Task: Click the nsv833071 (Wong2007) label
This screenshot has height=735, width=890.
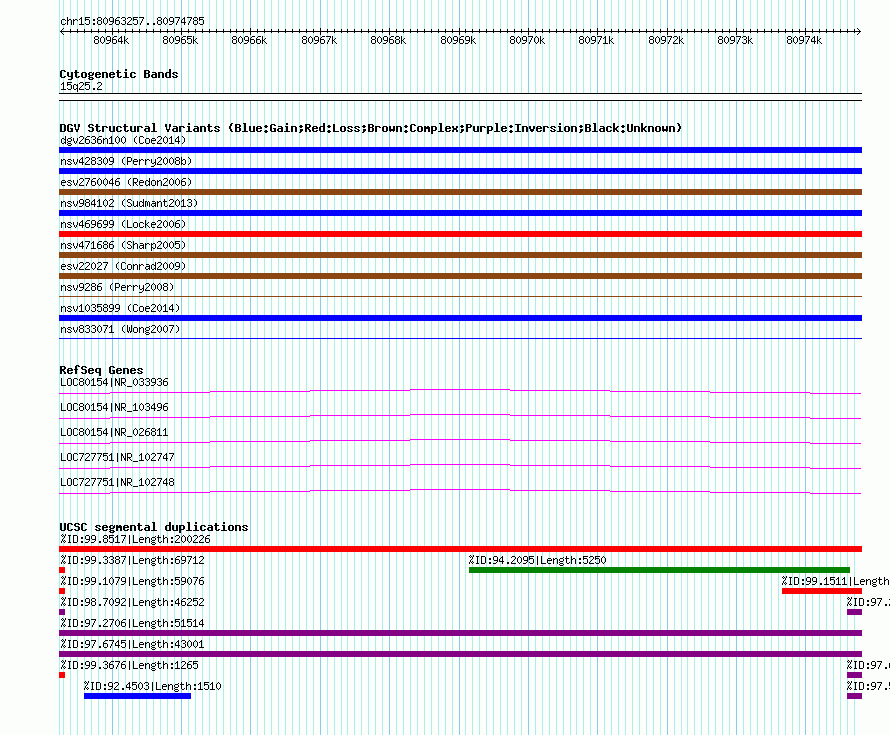Action: click(120, 329)
